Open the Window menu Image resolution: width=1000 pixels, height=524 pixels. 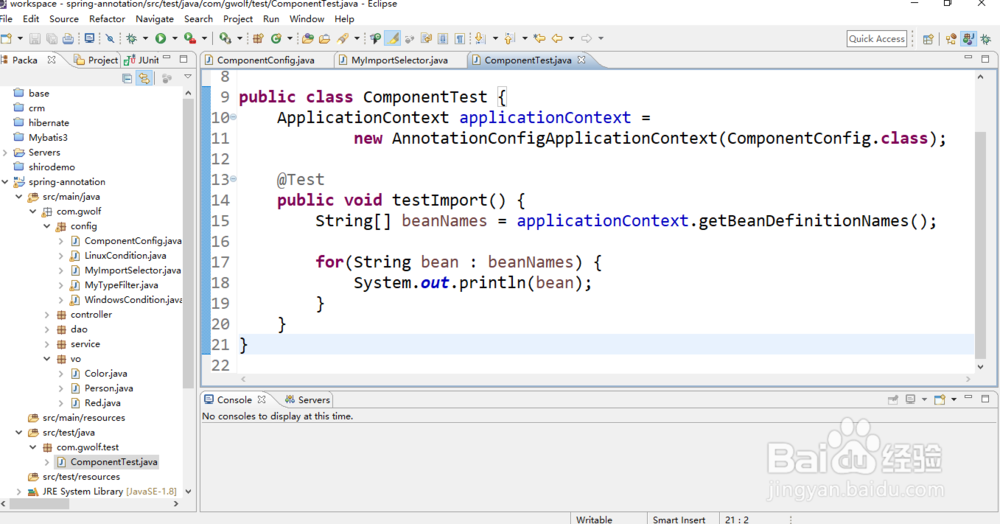click(307, 19)
